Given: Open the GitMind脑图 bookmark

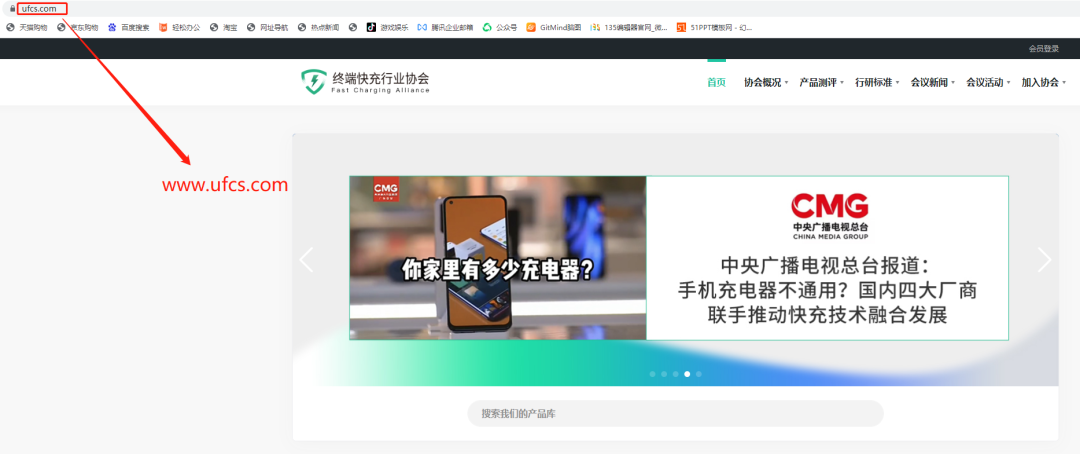Looking at the screenshot, I should click(554, 28).
